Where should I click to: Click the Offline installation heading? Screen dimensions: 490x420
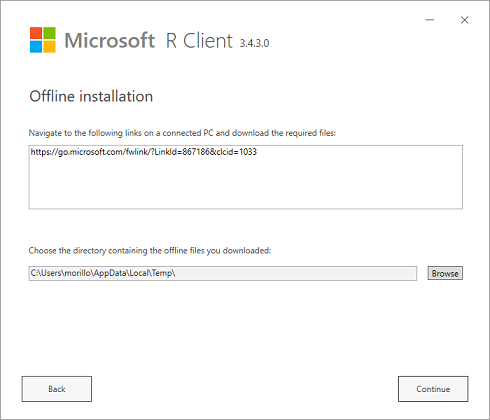pyautogui.click(x=91, y=96)
